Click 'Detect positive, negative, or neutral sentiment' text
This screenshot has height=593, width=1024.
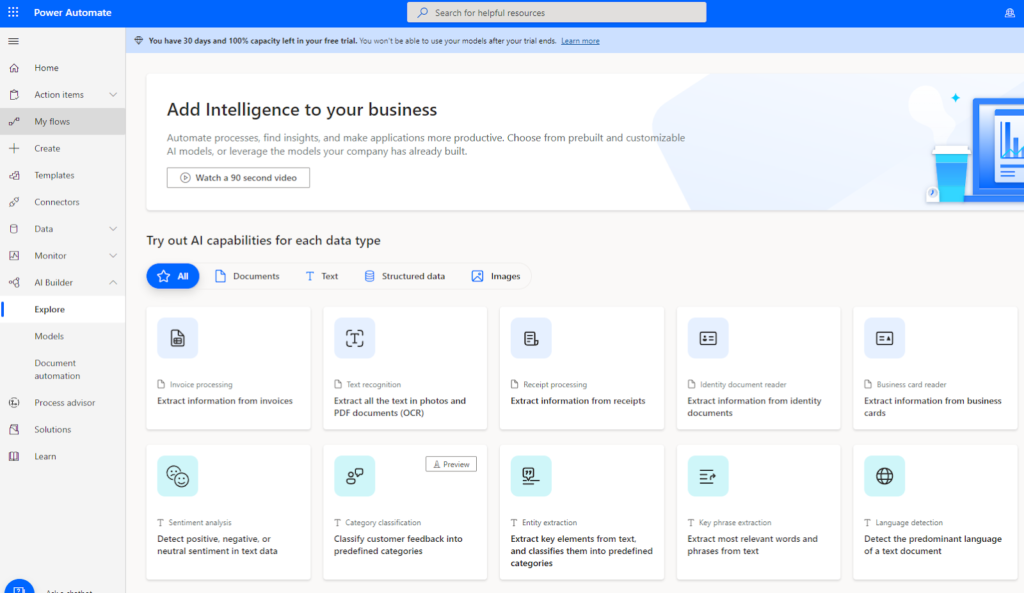coord(217,545)
